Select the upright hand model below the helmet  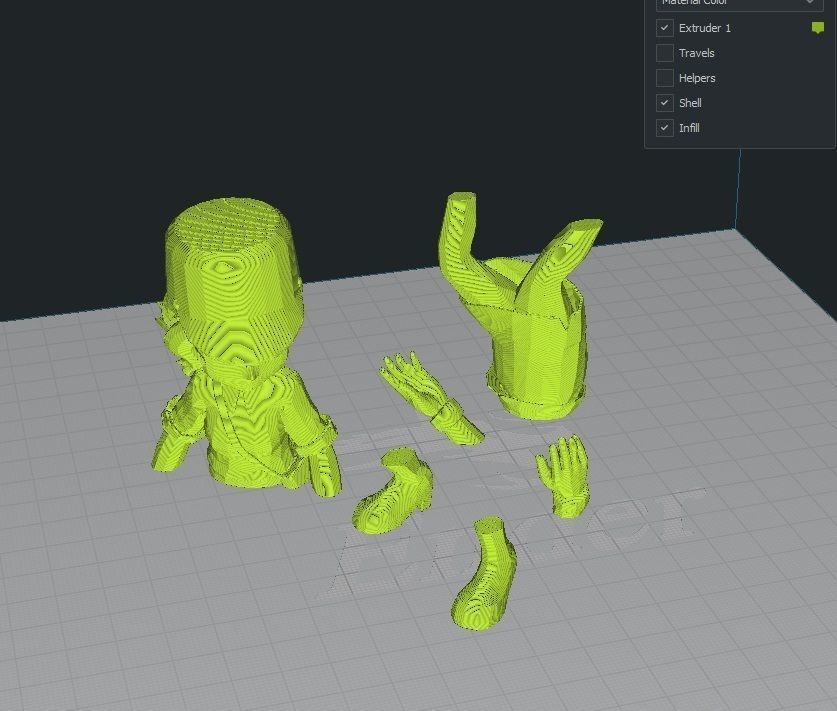[565, 476]
